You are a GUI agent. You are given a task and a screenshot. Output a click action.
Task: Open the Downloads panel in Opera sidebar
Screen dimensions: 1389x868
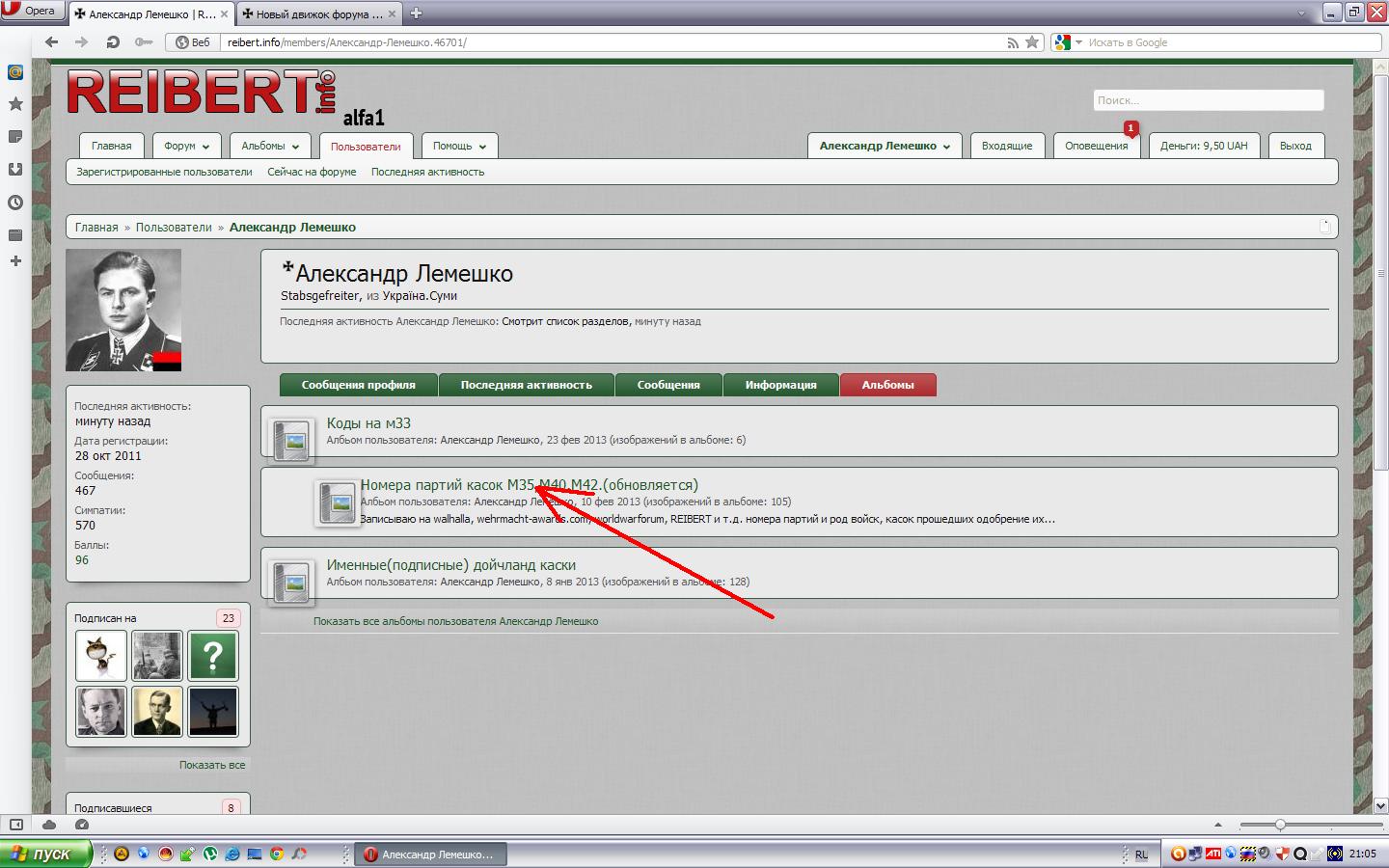click(15, 170)
